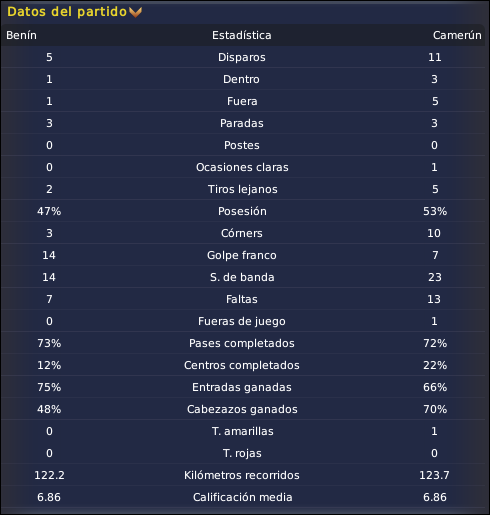
Task: Expand the Datos del partido dropdown arrow
Action: (135, 12)
